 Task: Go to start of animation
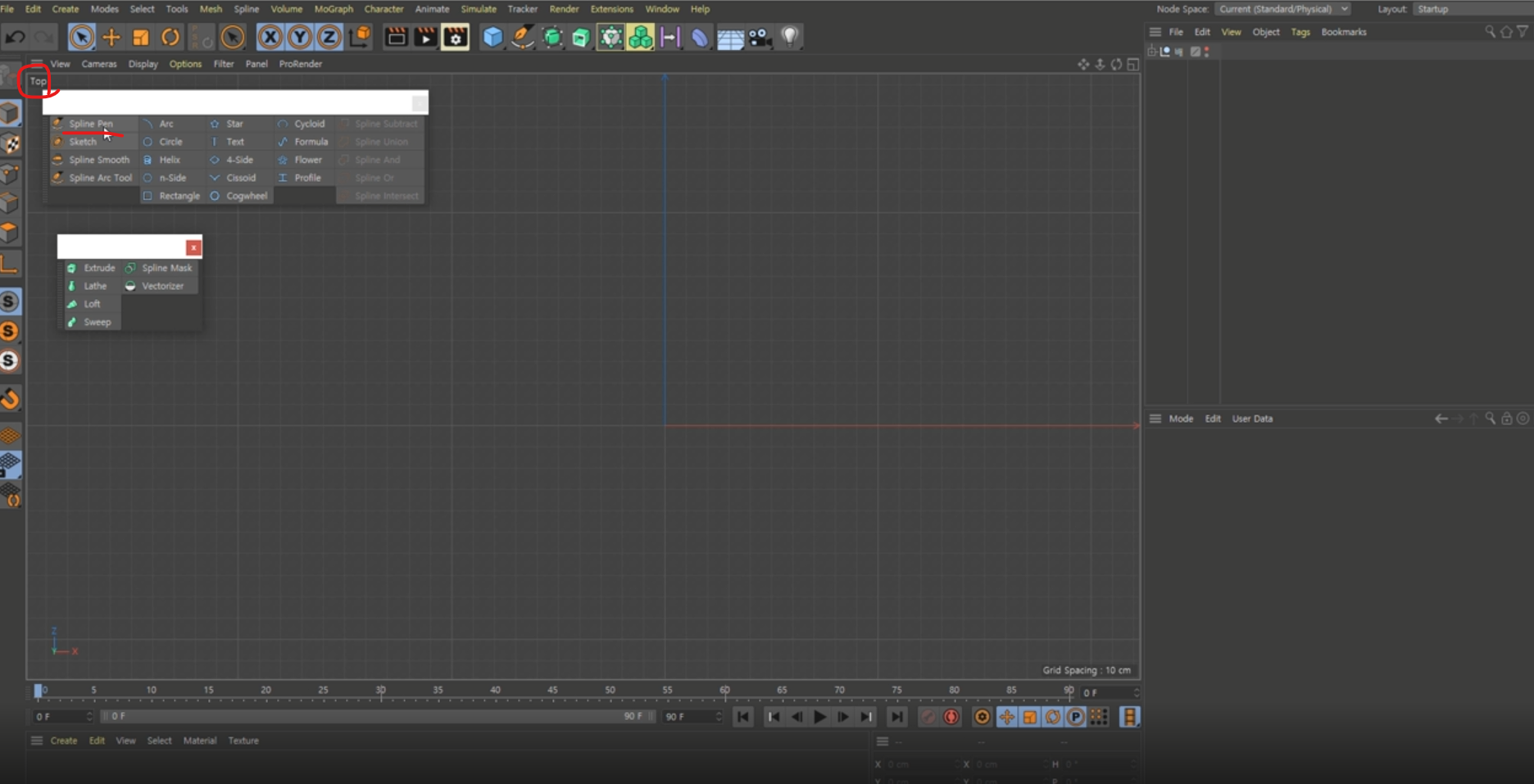click(743, 717)
